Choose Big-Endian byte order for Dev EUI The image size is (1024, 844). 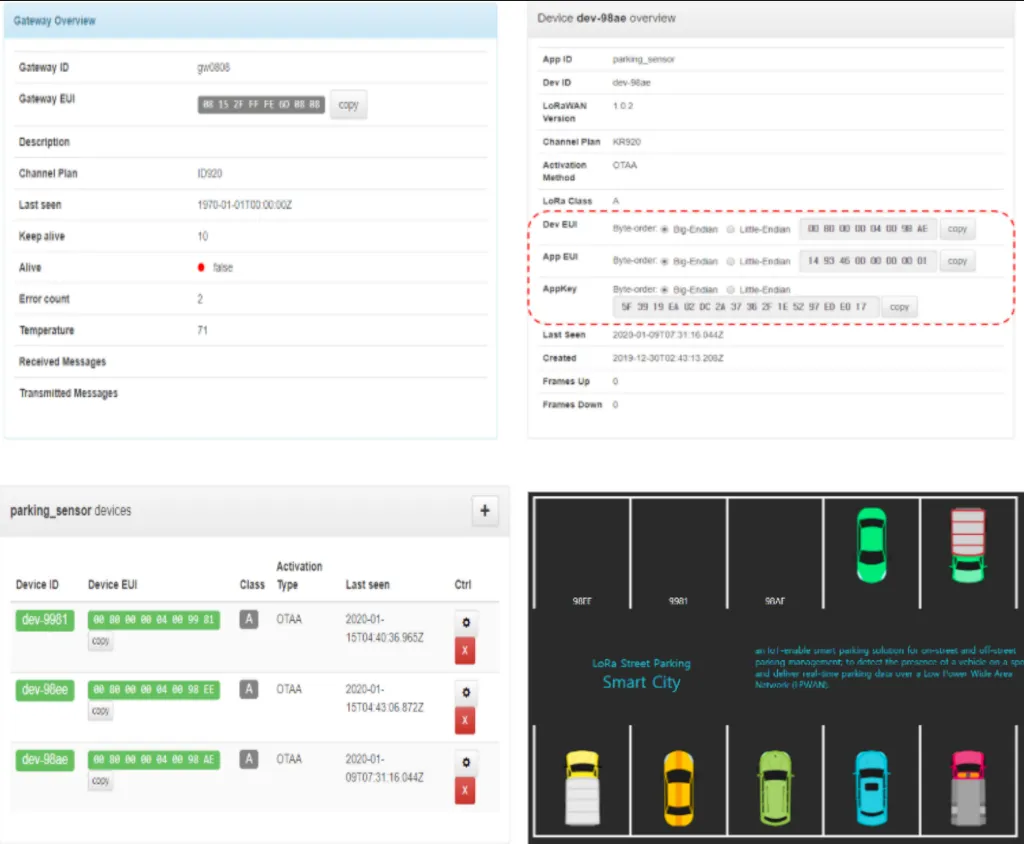665,229
